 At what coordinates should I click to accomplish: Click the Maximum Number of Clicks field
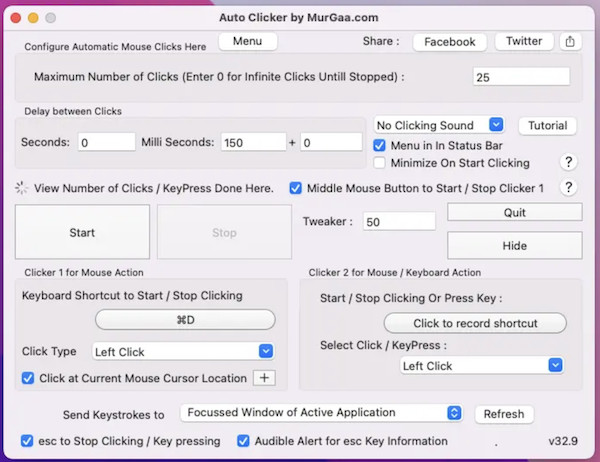click(x=521, y=77)
